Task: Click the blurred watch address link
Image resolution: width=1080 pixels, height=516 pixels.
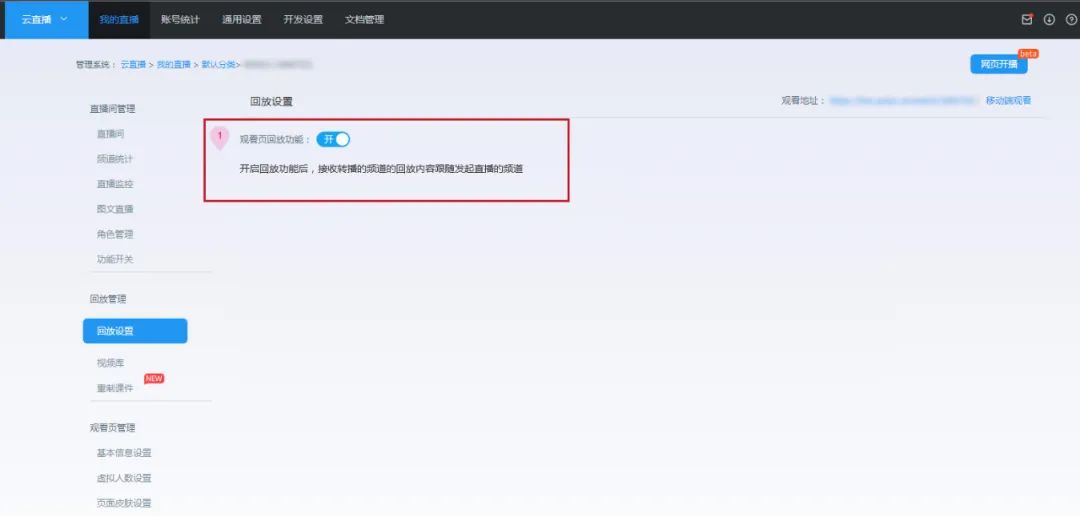Action: click(x=904, y=101)
